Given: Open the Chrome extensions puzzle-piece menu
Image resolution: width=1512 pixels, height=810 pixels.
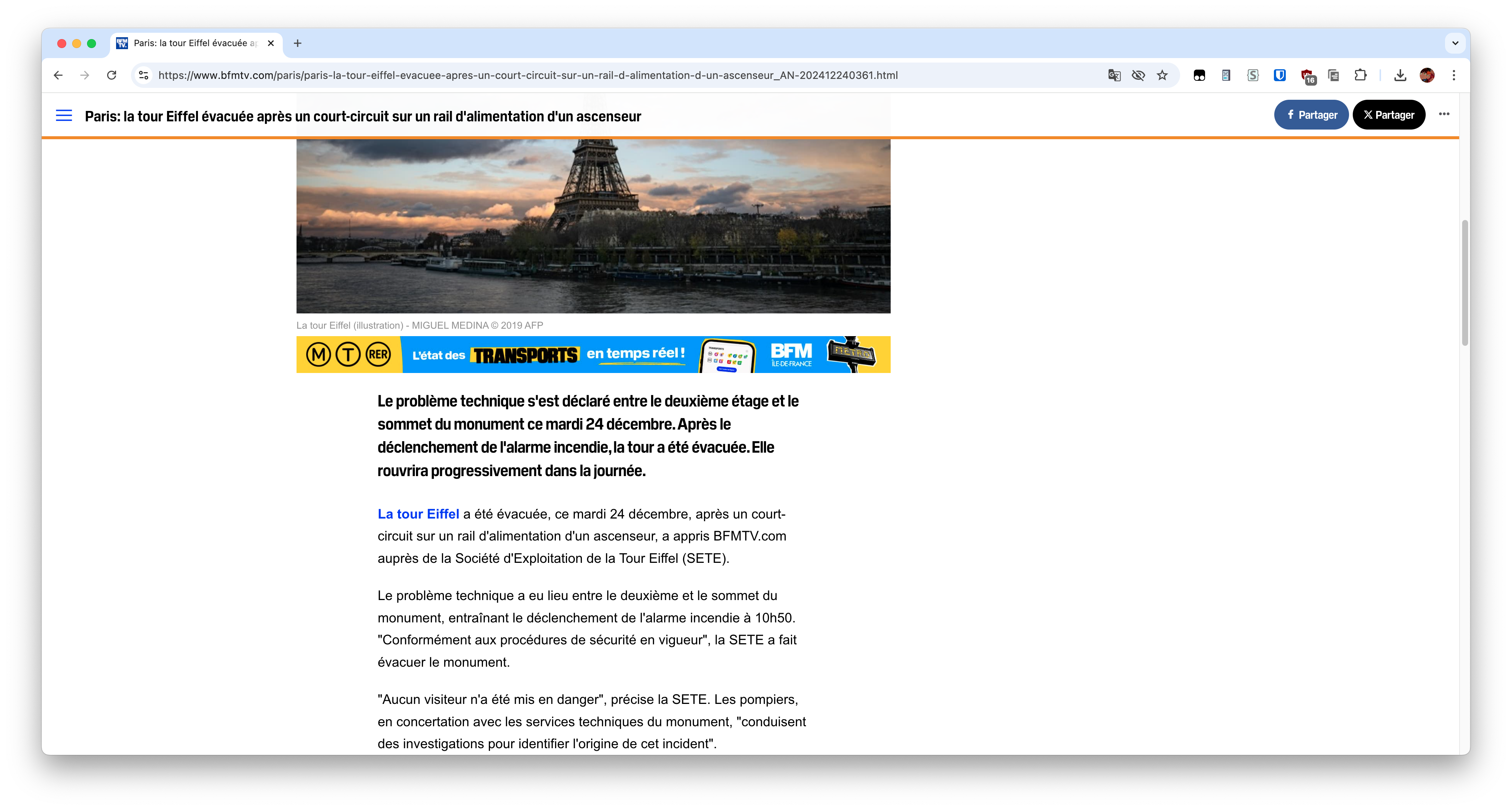Looking at the screenshot, I should (x=1361, y=75).
